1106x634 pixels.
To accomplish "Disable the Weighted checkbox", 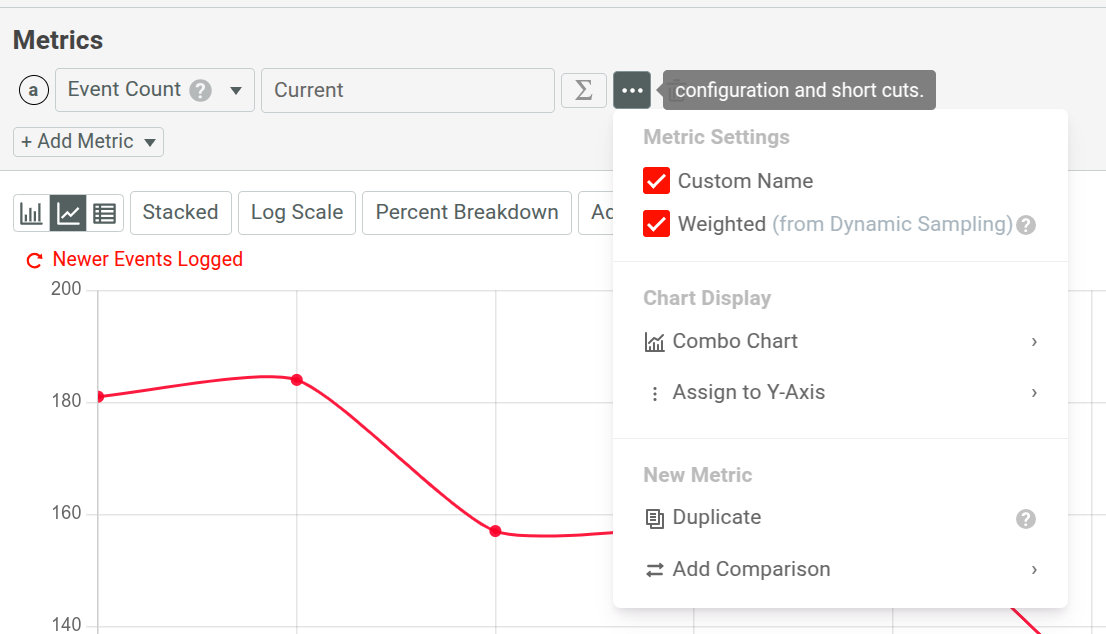I will pyautogui.click(x=657, y=223).
